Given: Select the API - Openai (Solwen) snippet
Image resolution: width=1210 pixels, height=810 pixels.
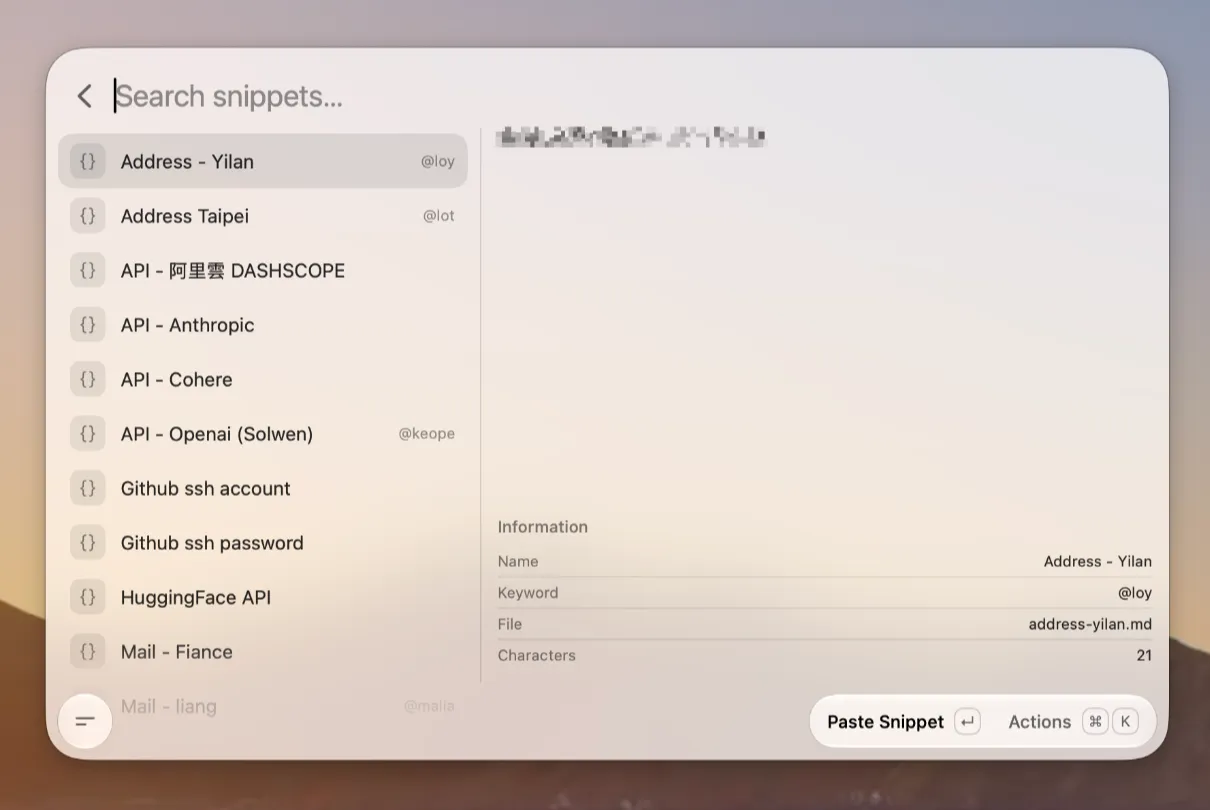Looking at the screenshot, I should pyautogui.click(x=263, y=434).
